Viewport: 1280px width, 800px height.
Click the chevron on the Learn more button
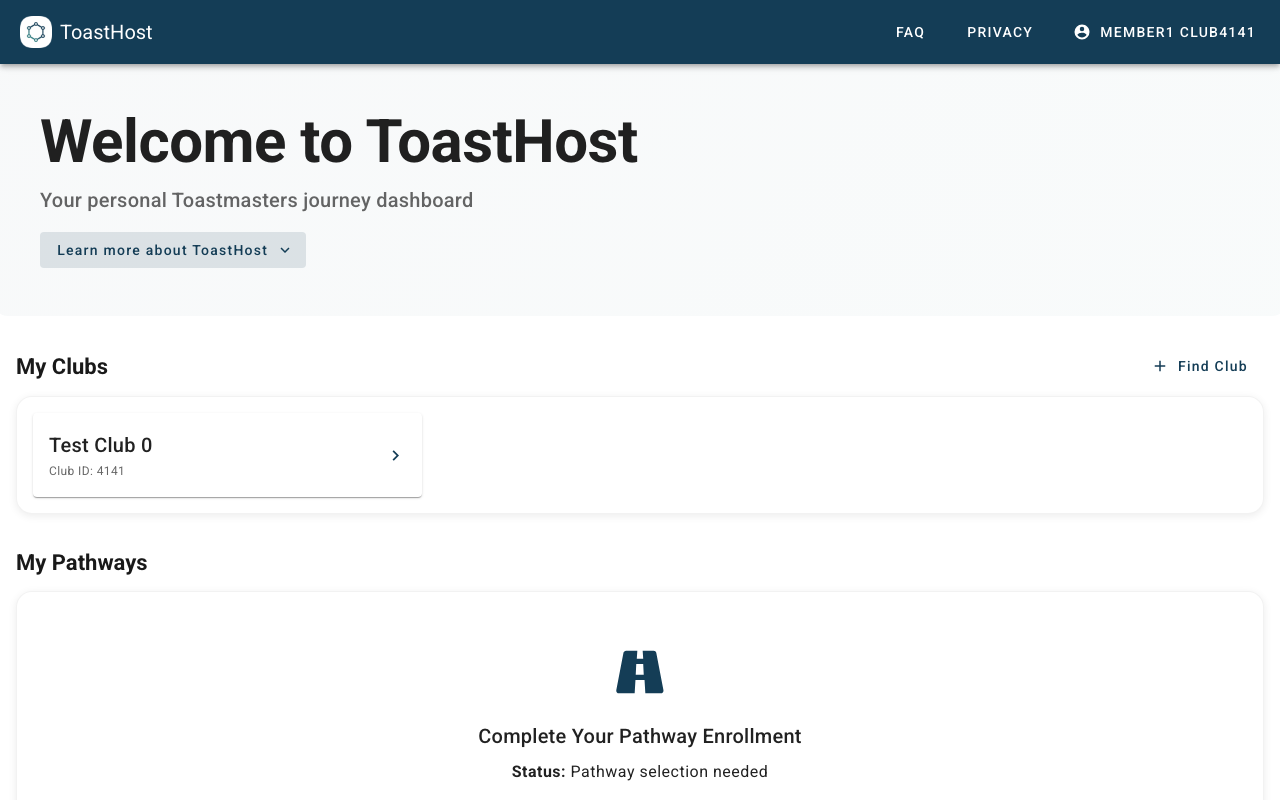click(x=285, y=250)
